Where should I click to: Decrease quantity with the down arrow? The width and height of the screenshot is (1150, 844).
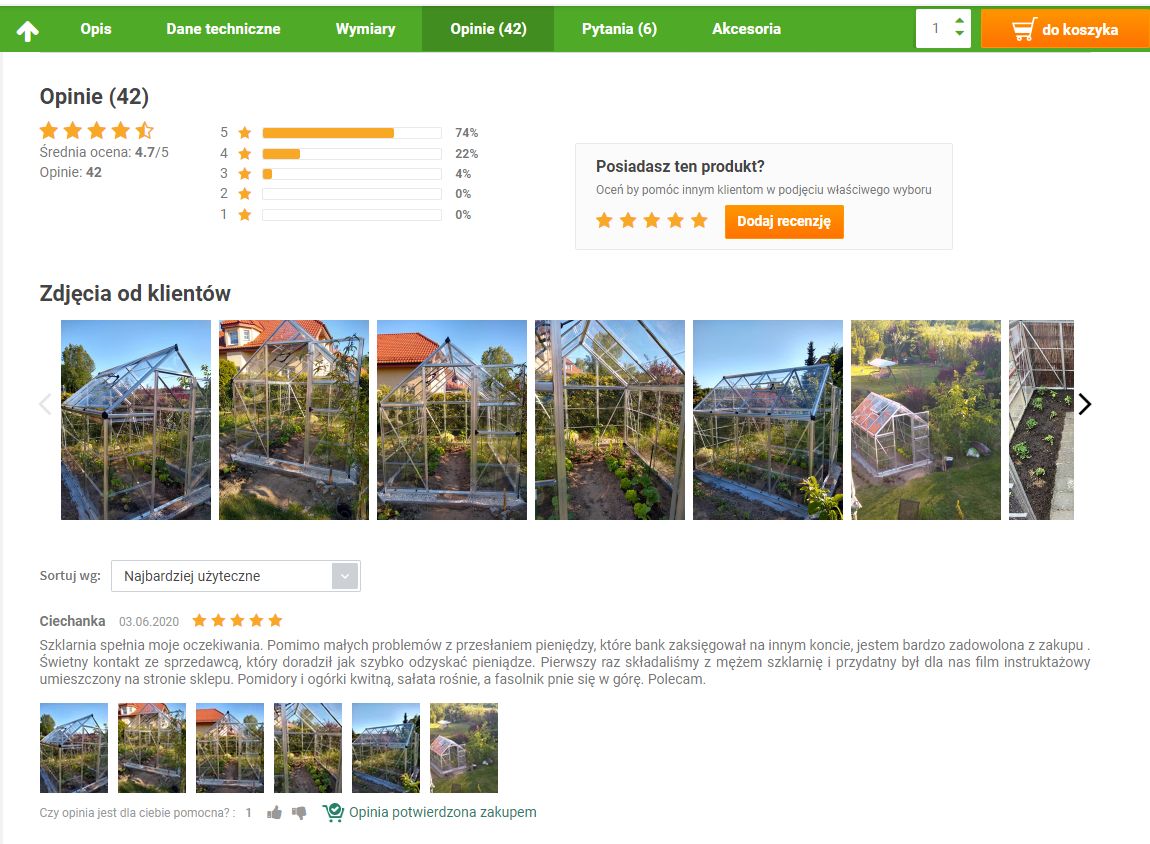click(x=960, y=35)
